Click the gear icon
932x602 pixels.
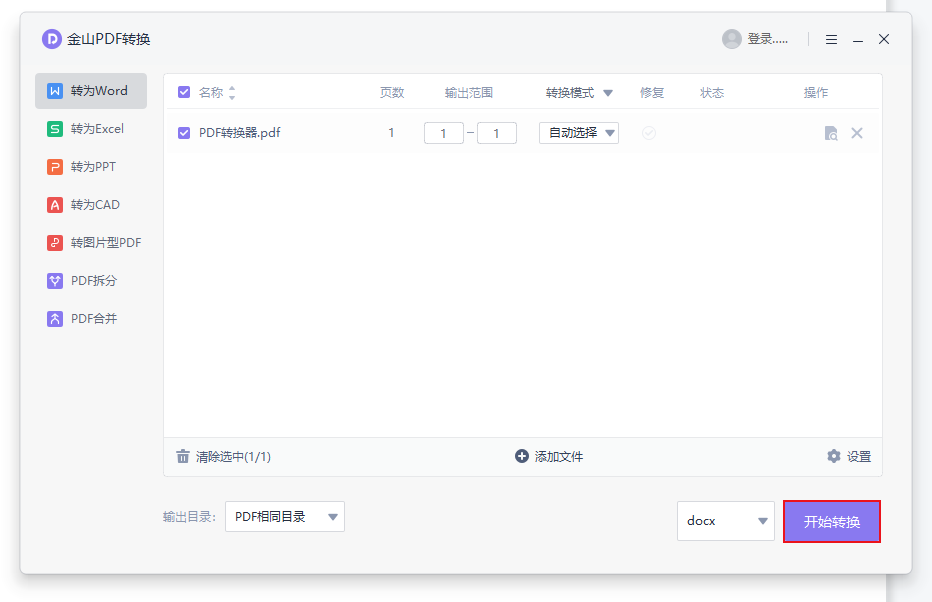[834, 456]
